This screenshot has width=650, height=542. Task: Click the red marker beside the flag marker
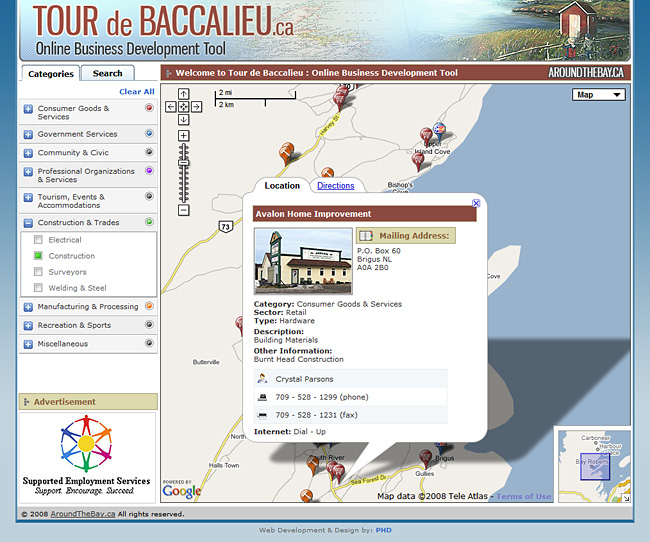click(426, 136)
